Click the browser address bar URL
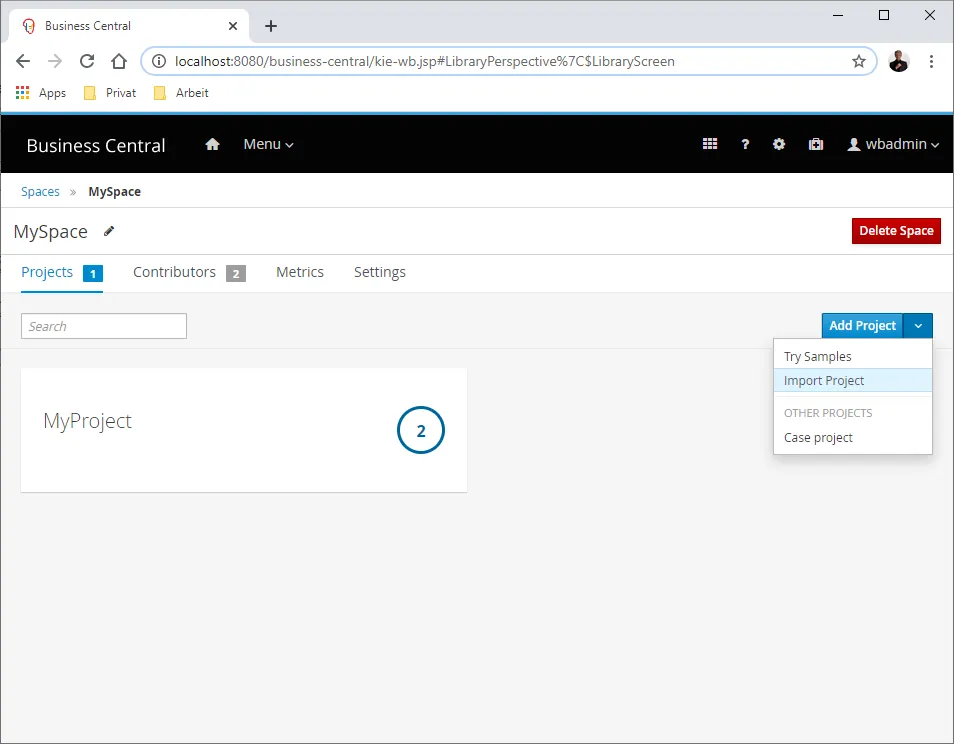The image size is (954, 744). 425,61
